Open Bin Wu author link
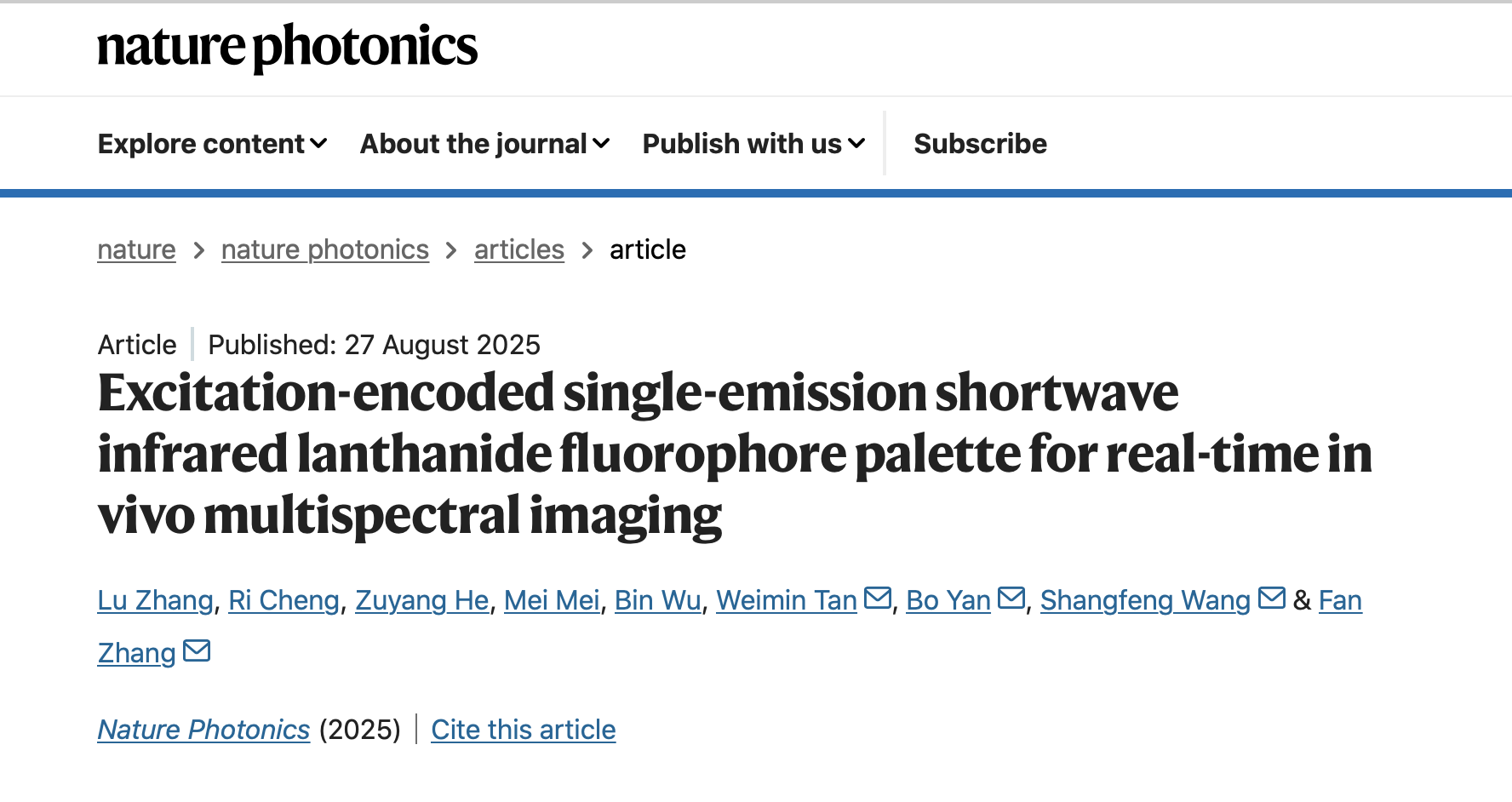1512x802 pixels. click(657, 600)
